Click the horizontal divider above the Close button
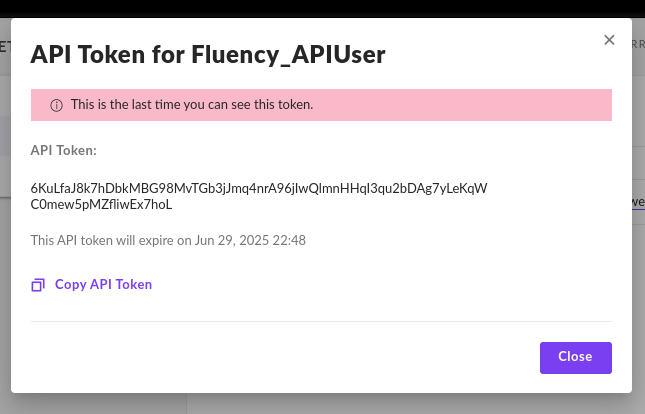Image resolution: width=645 pixels, height=414 pixels. point(321,321)
